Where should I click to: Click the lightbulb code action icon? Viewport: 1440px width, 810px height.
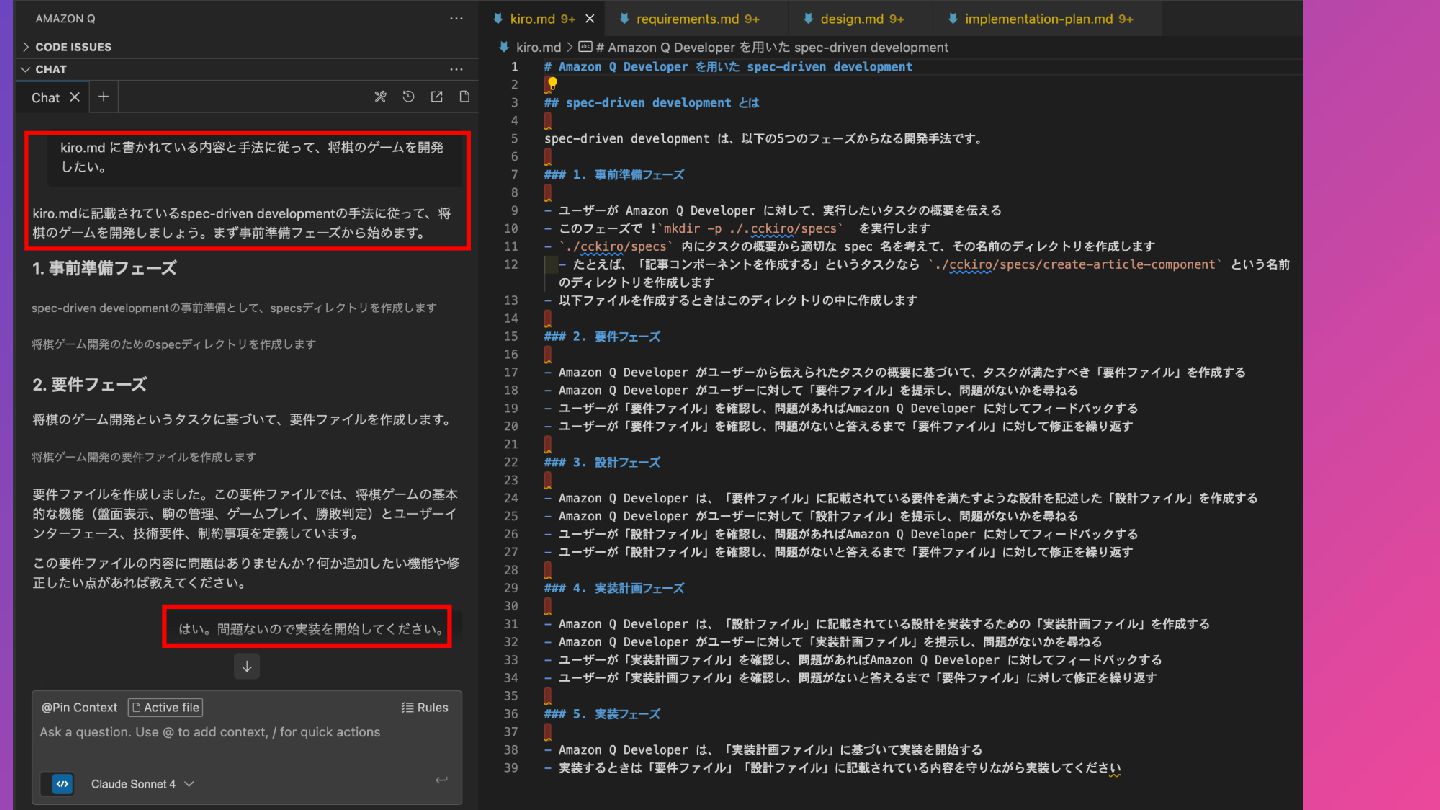click(x=551, y=84)
